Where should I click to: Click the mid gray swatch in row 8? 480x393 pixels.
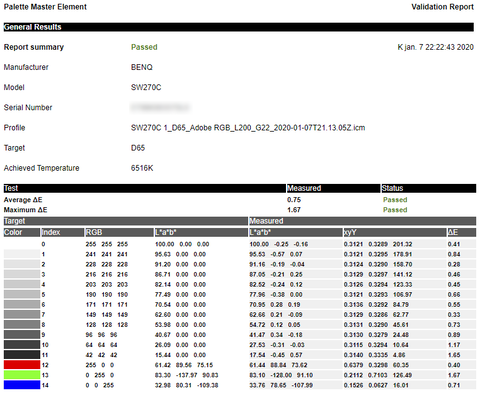pos(22,324)
